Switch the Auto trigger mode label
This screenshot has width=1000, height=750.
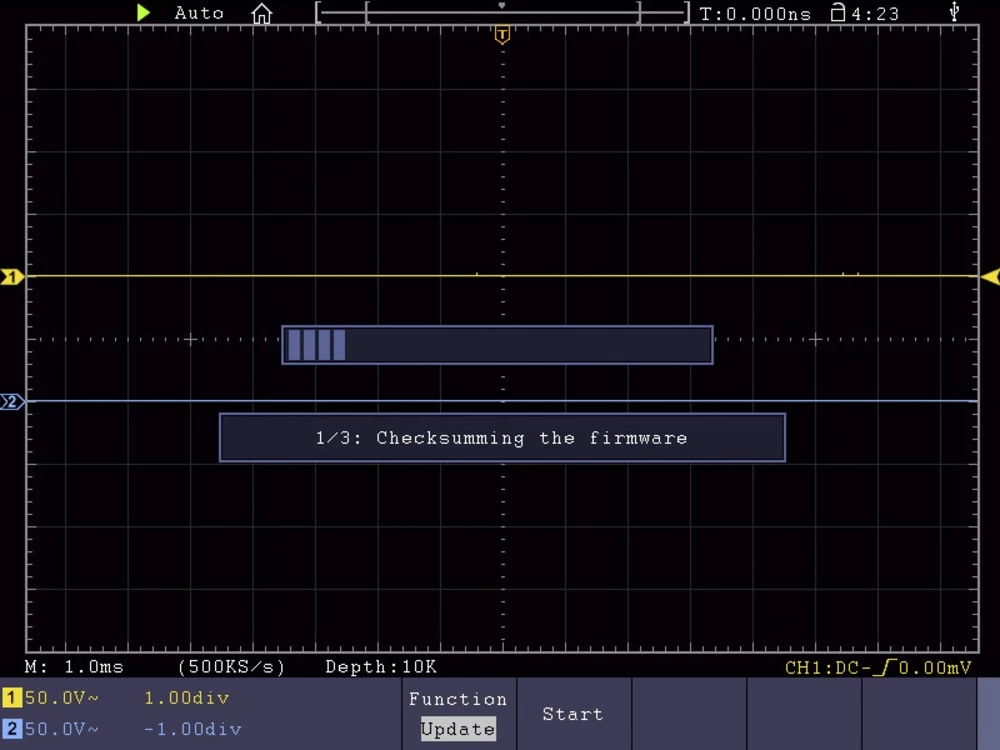point(199,13)
